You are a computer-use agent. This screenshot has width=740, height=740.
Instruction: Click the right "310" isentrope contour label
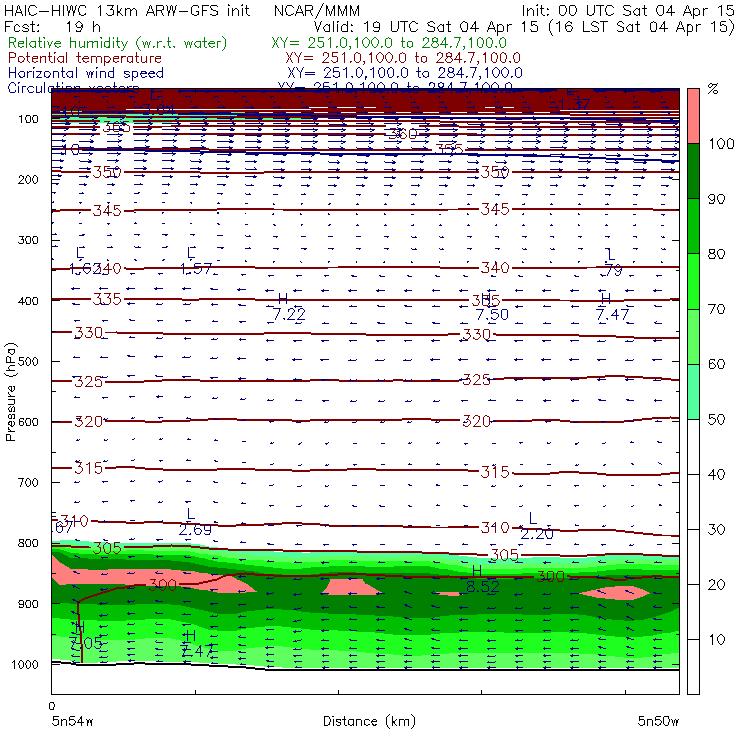[495, 527]
